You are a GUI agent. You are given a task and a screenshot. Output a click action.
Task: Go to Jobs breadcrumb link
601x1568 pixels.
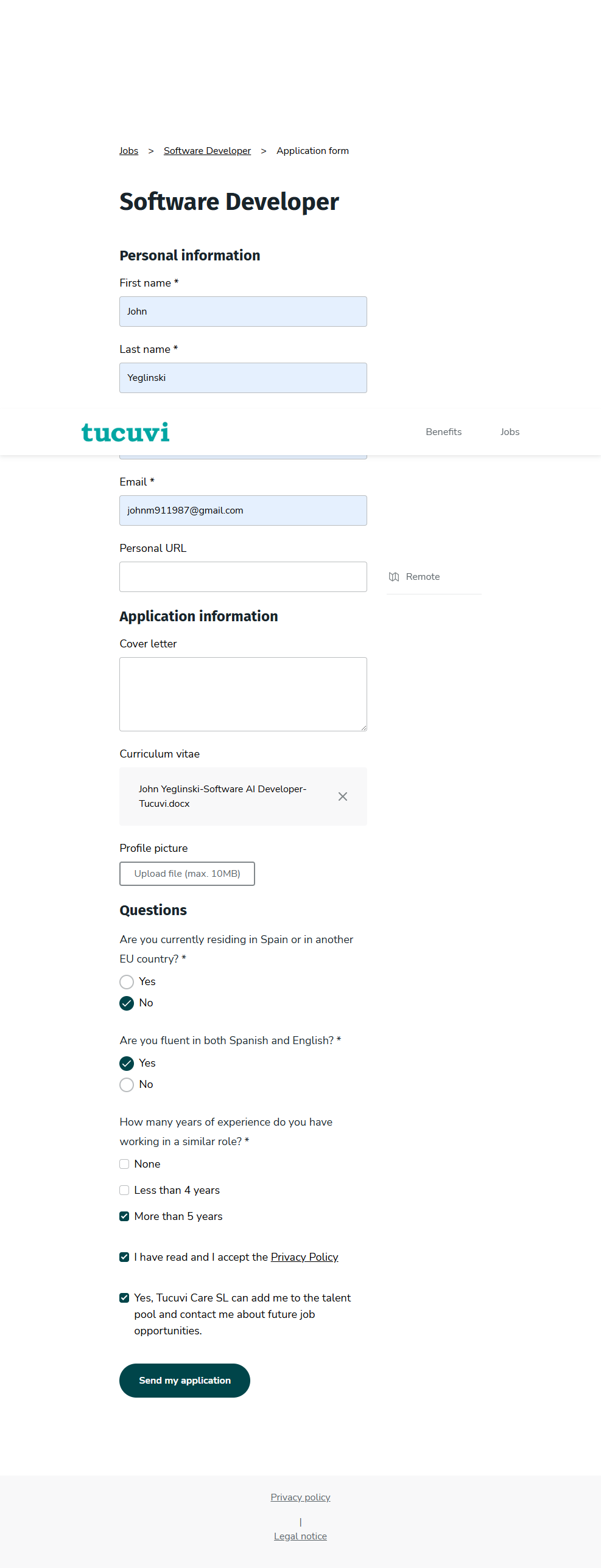tap(128, 151)
